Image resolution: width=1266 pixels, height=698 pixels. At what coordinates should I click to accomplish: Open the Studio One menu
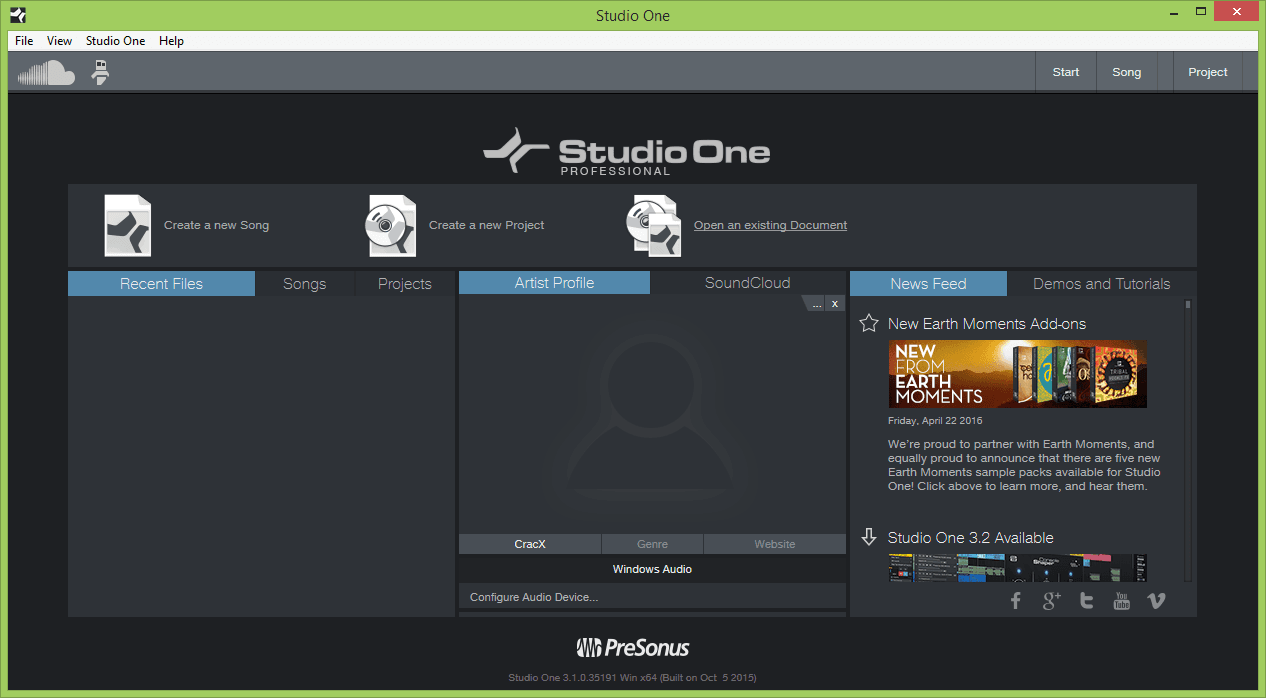(115, 40)
